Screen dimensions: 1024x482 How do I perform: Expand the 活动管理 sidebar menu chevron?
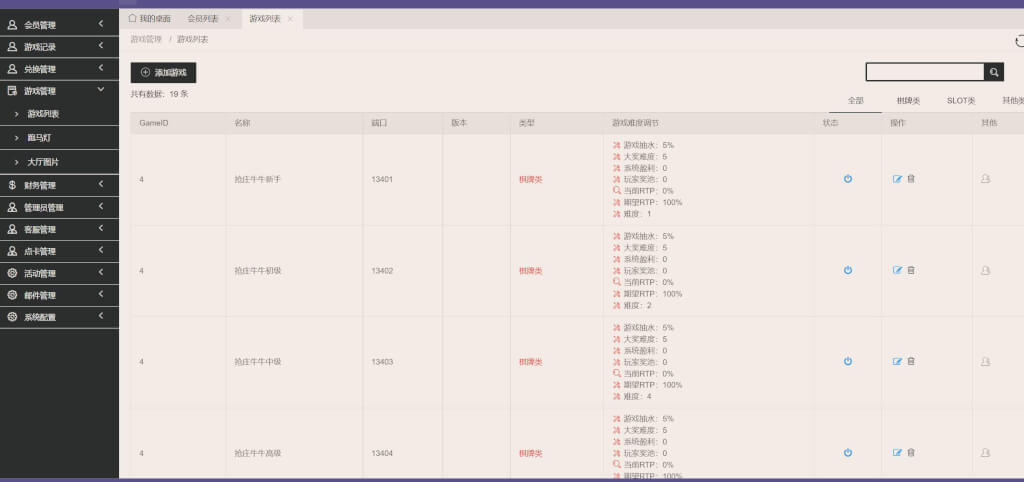(x=101, y=272)
